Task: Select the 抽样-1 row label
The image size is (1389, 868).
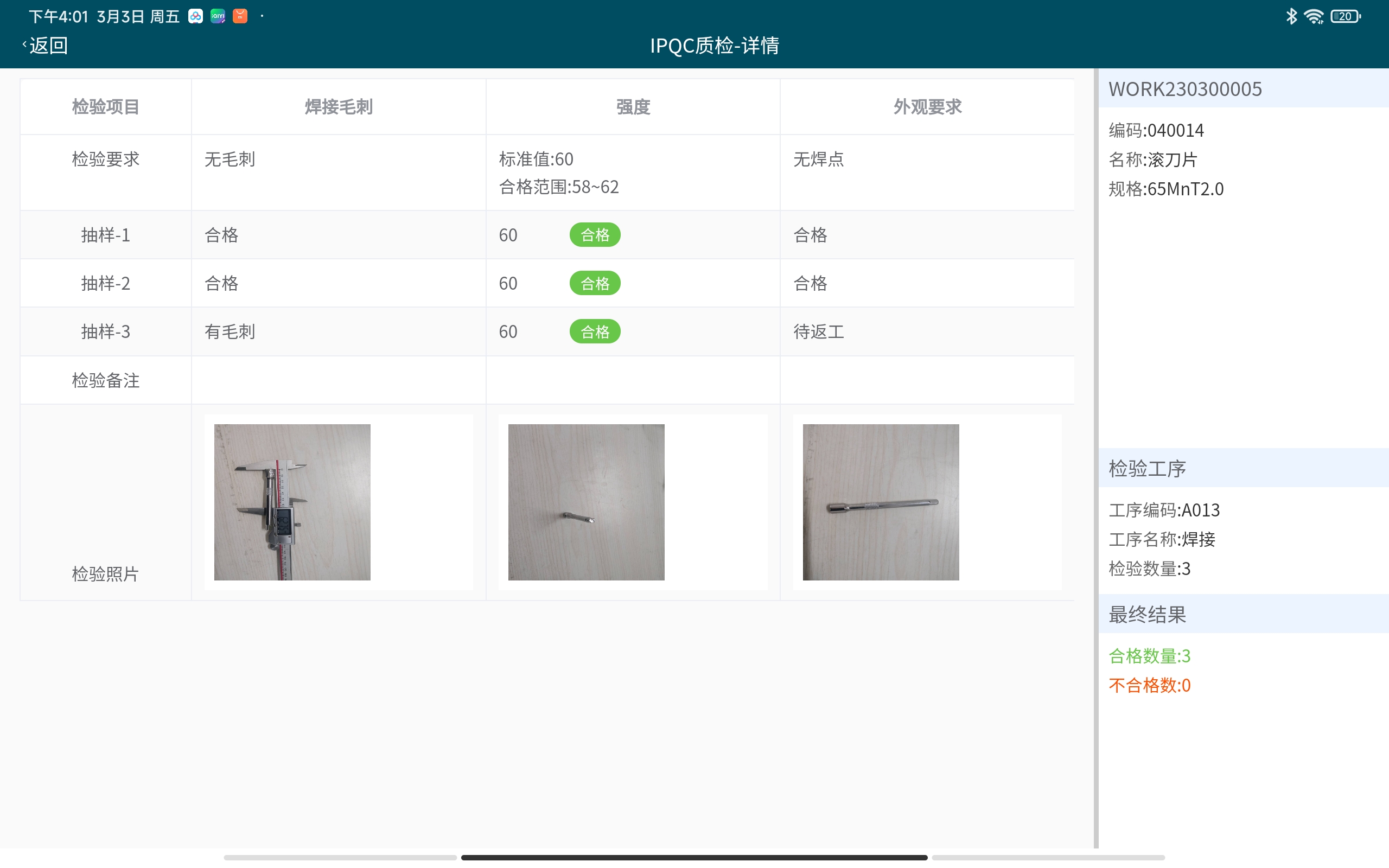Action: coord(106,235)
